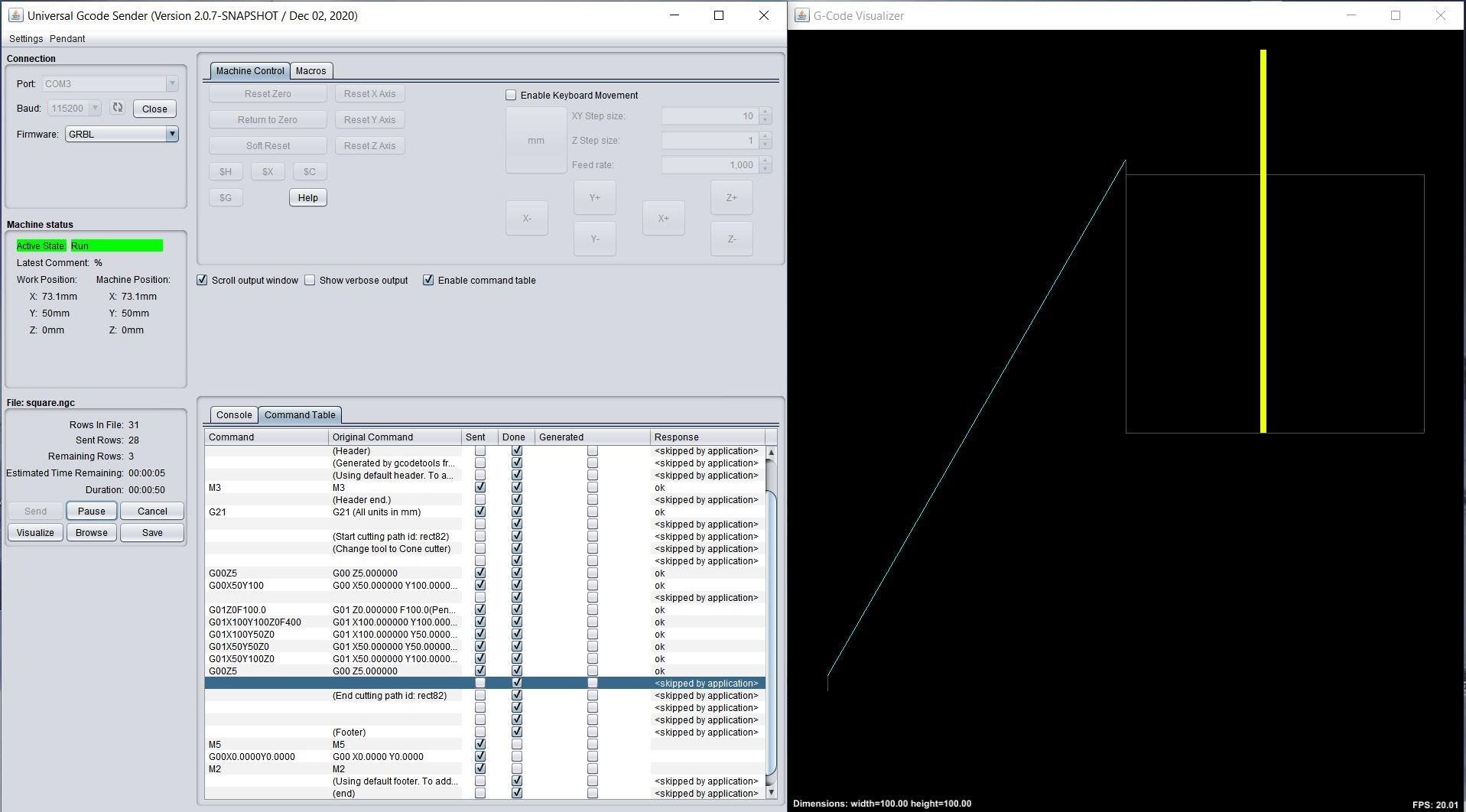Click the FPS readout in G-Code Visualizer
The image size is (1466, 812).
[x=1435, y=804]
